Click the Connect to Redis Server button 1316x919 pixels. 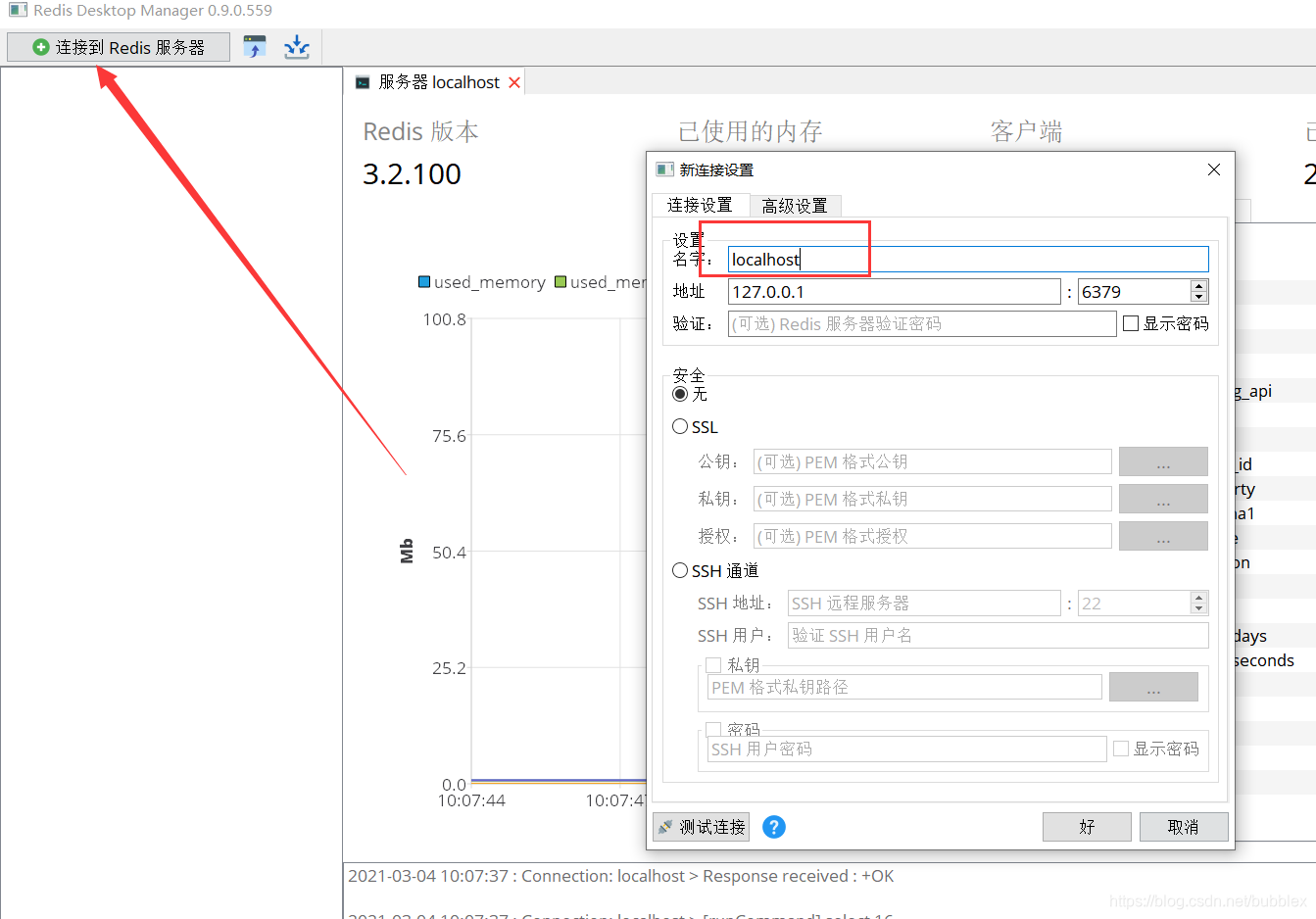(x=119, y=47)
